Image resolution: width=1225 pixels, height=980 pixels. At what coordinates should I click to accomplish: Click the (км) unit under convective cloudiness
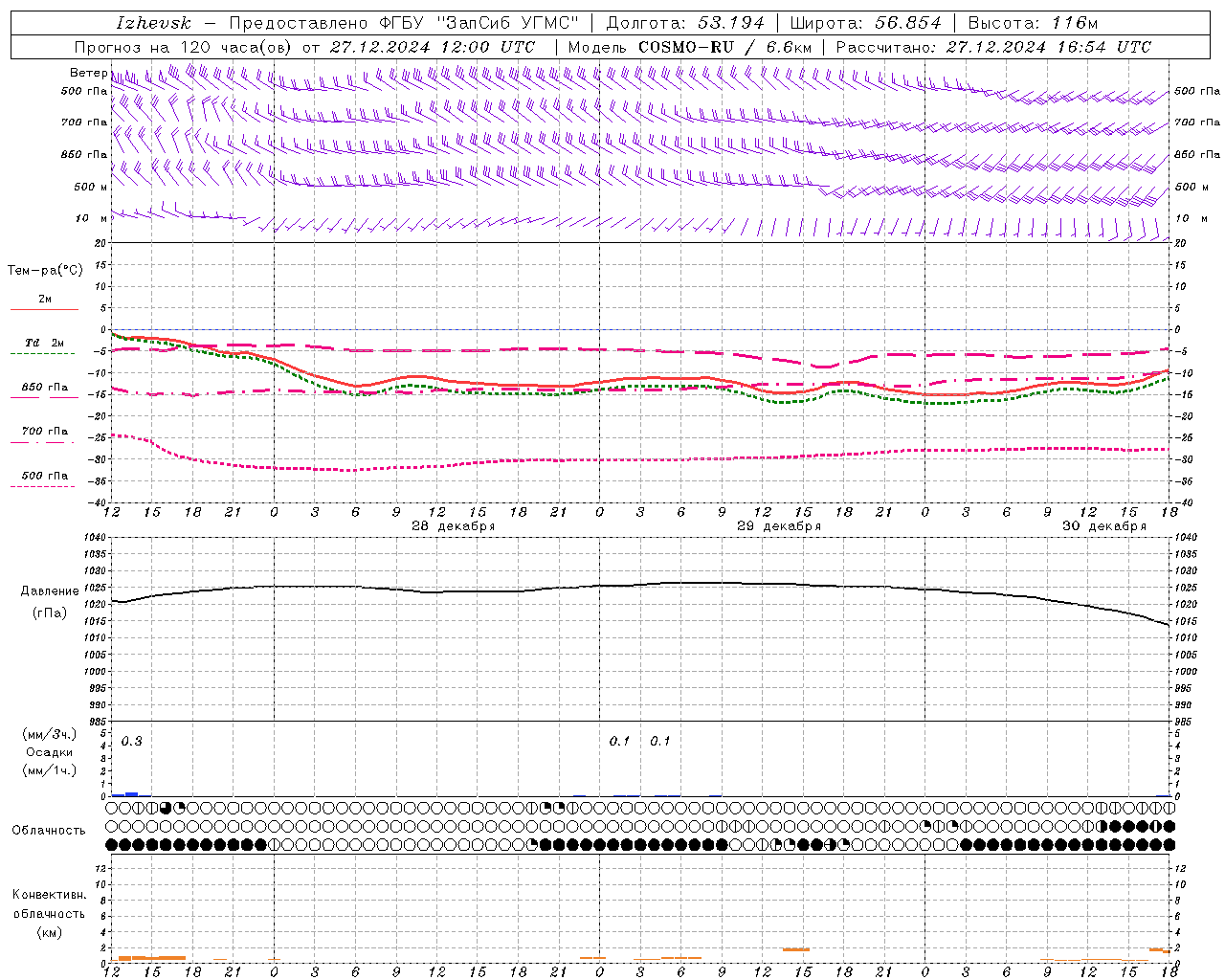click(x=50, y=932)
